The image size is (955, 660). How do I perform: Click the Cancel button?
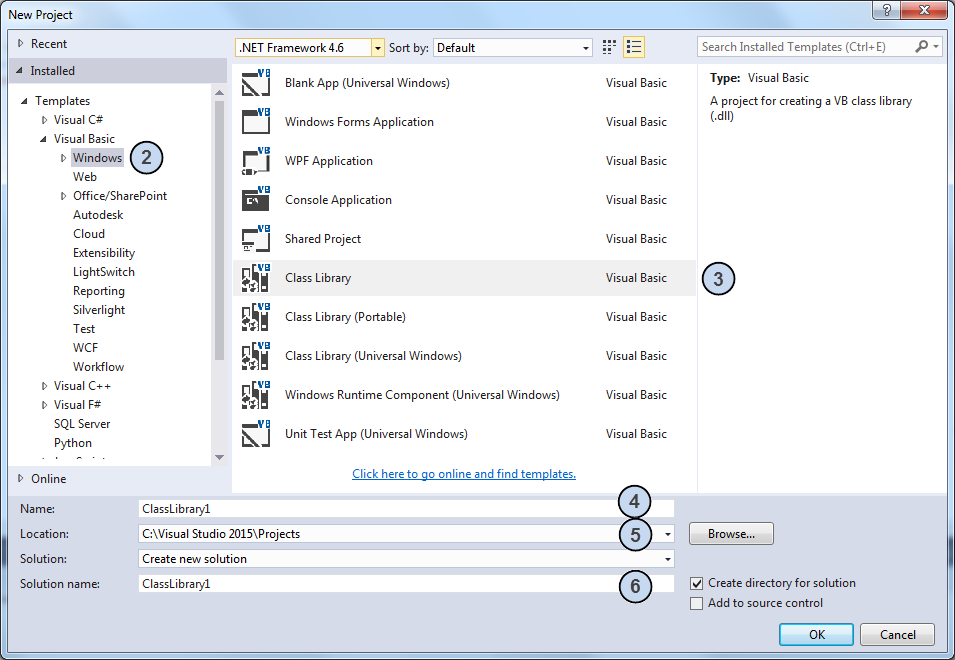(x=897, y=634)
